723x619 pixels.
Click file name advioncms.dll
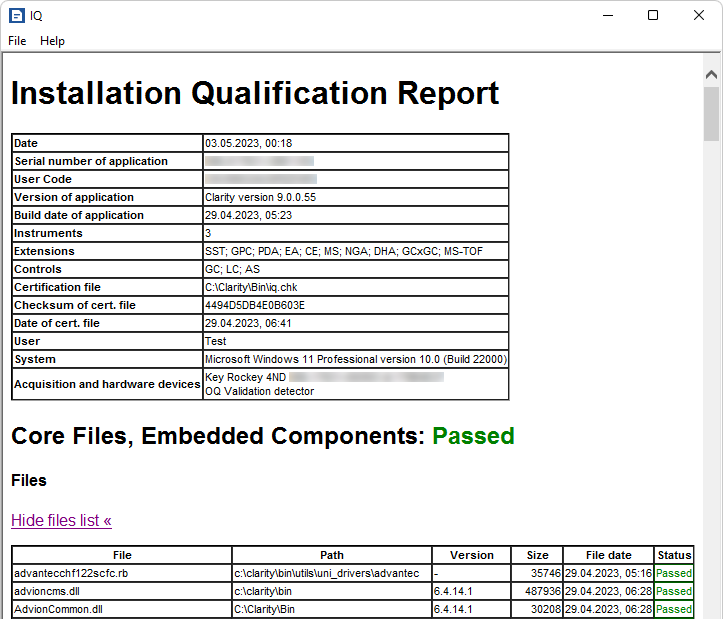point(47,591)
